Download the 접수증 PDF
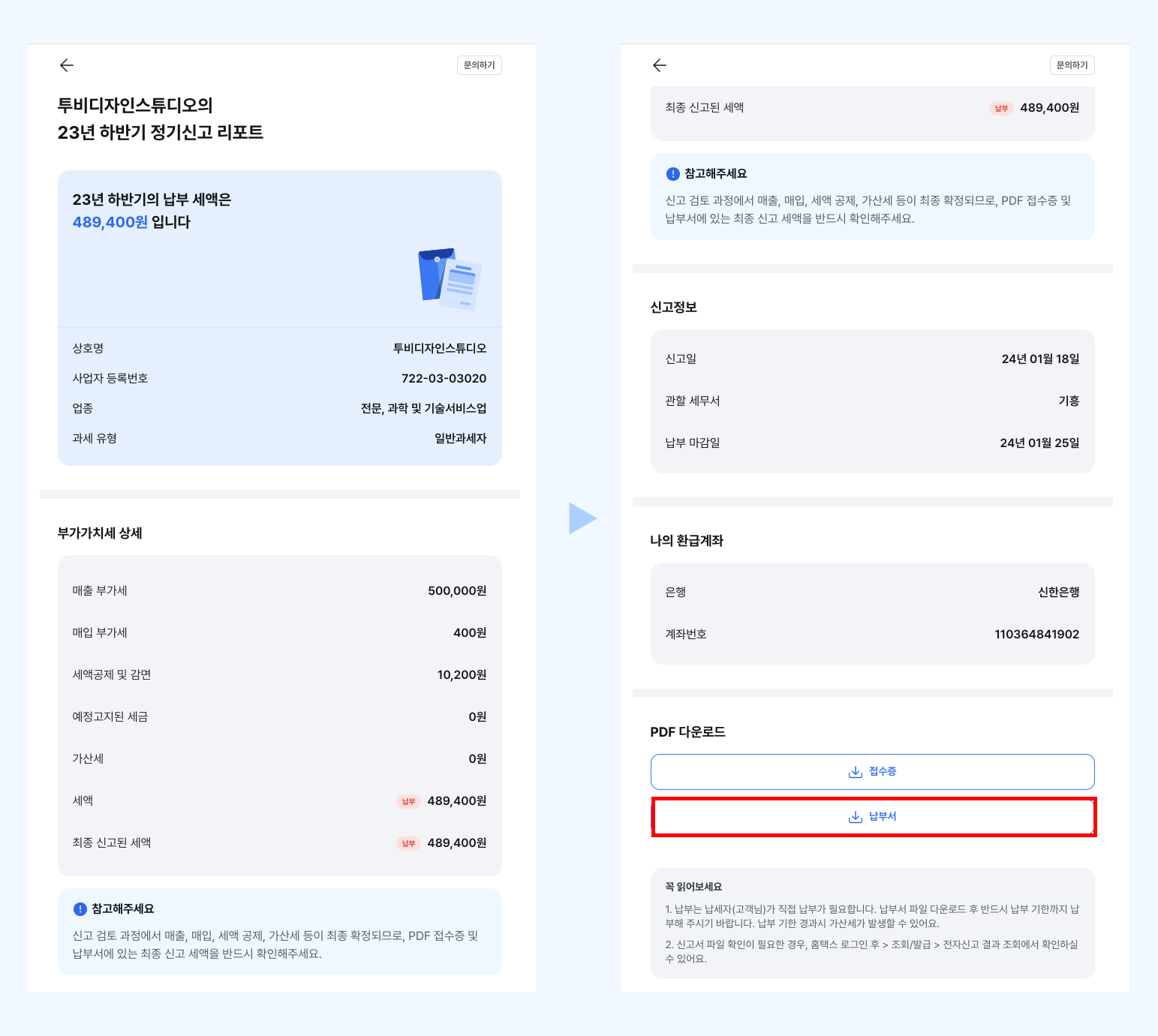1158x1036 pixels. (x=873, y=772)
